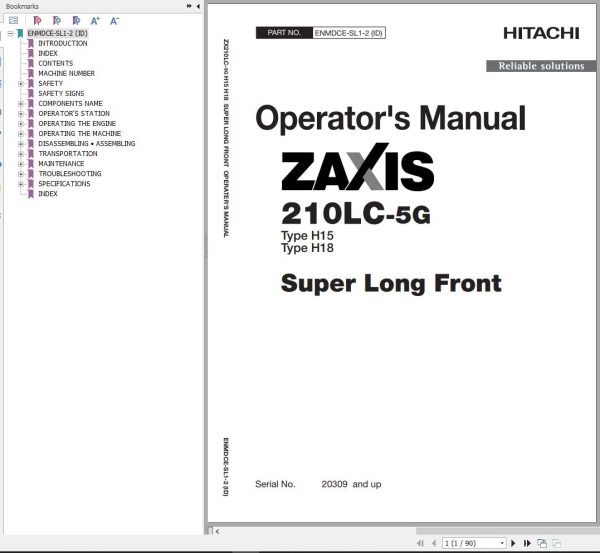Click the Operator's Manual title text
This screenshot has width=600, height=553.
[x=390, y=118]
